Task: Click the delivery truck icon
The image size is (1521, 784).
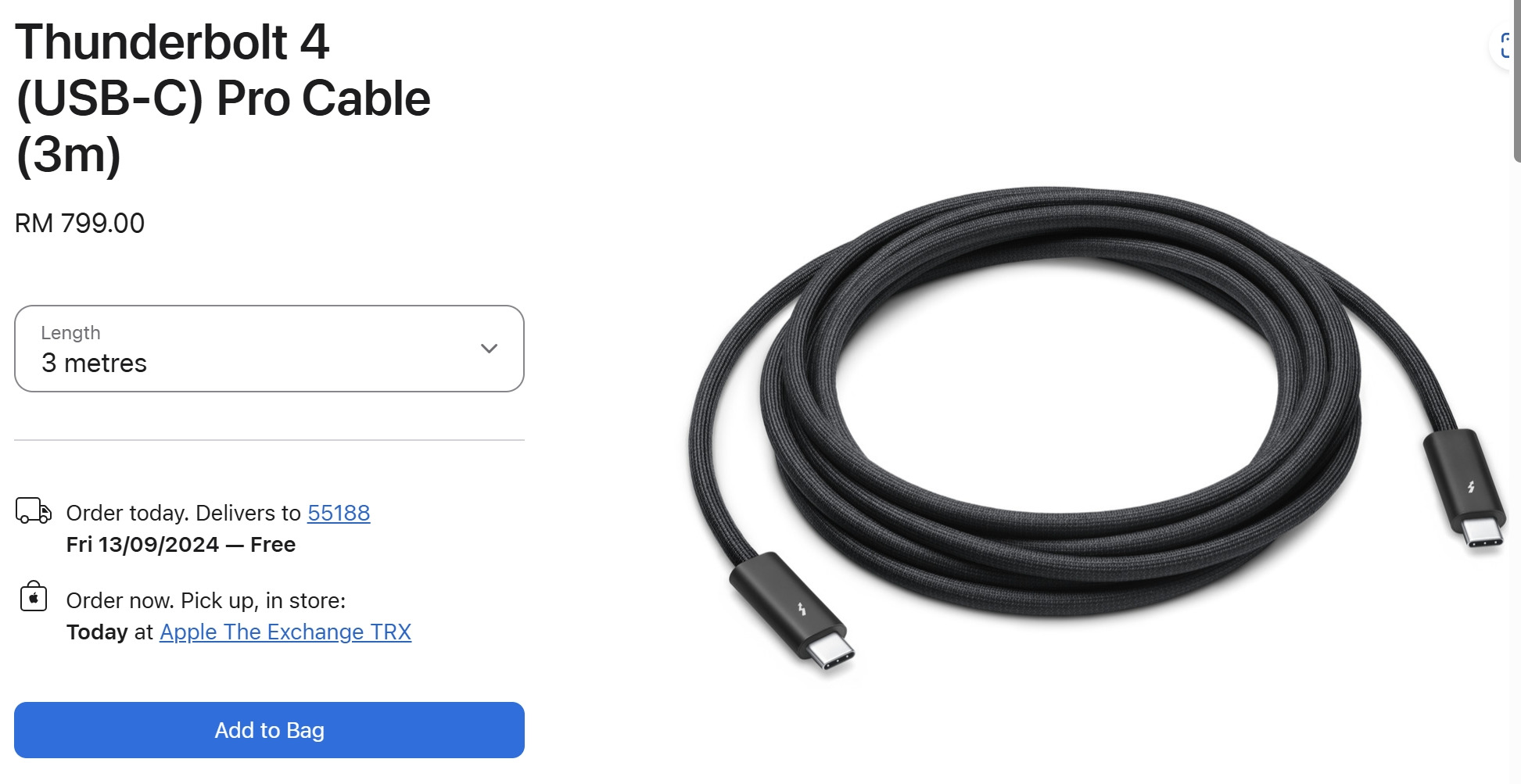Action: click(x=34, y=510)
